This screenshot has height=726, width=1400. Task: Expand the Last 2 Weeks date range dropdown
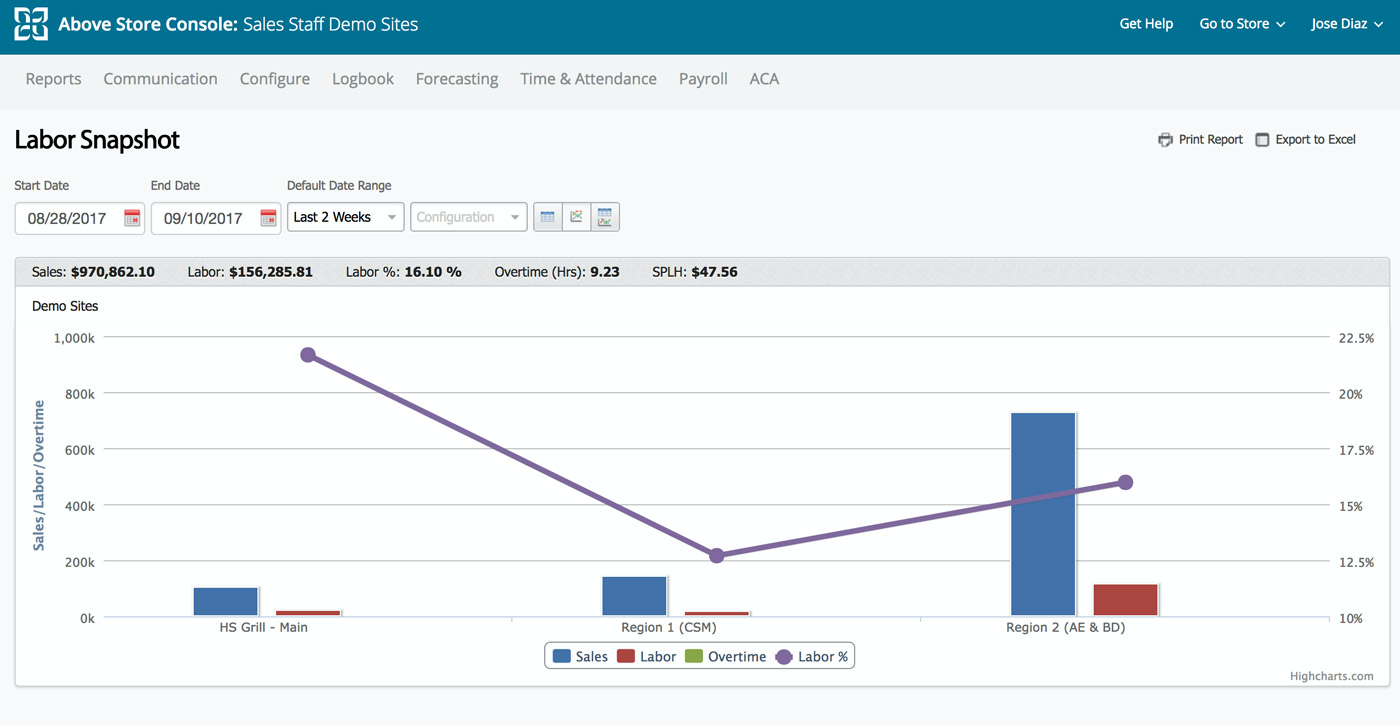[345, 217]
